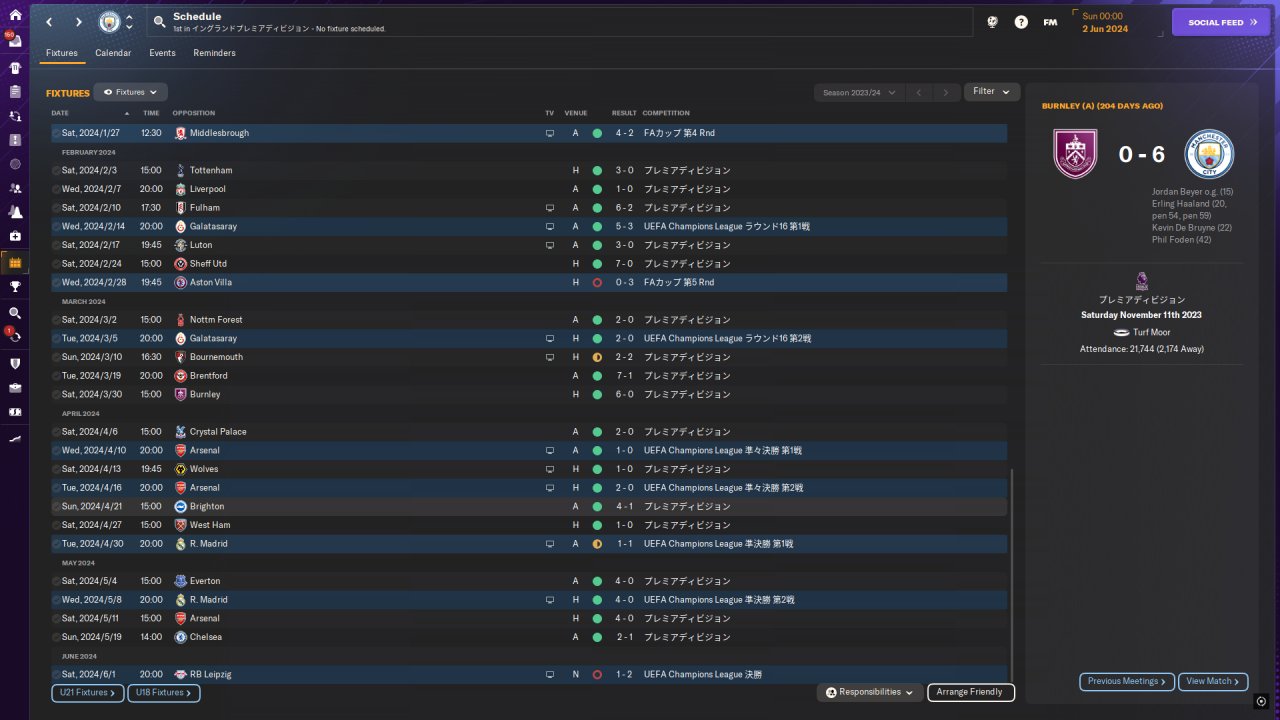The height and width of the screenshot is (720, 1280).
Task: Open the Social Feed button
Action: (x=1221, y=22)
